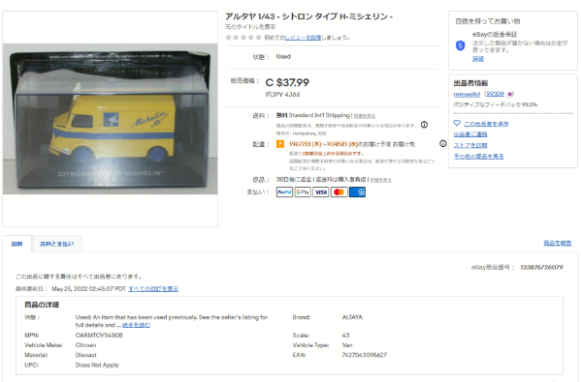Click the American Express card icon

click(x=357, y=192)
